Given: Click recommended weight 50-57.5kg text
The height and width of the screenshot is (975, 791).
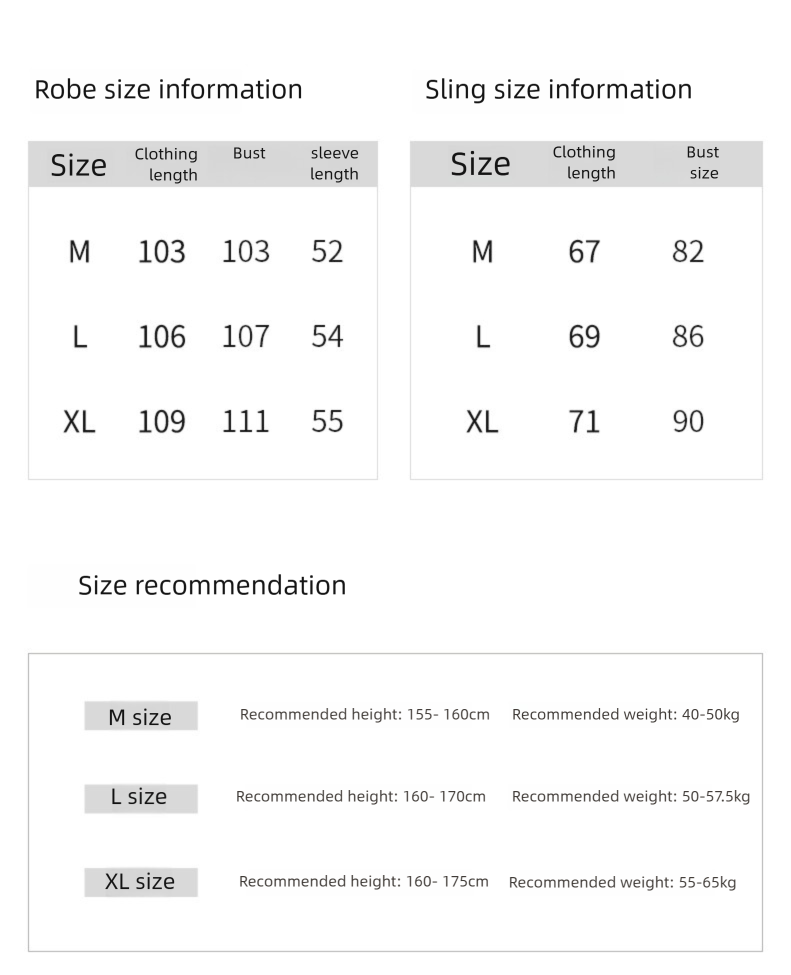Looking at the screenshot, I should [631, 797].
